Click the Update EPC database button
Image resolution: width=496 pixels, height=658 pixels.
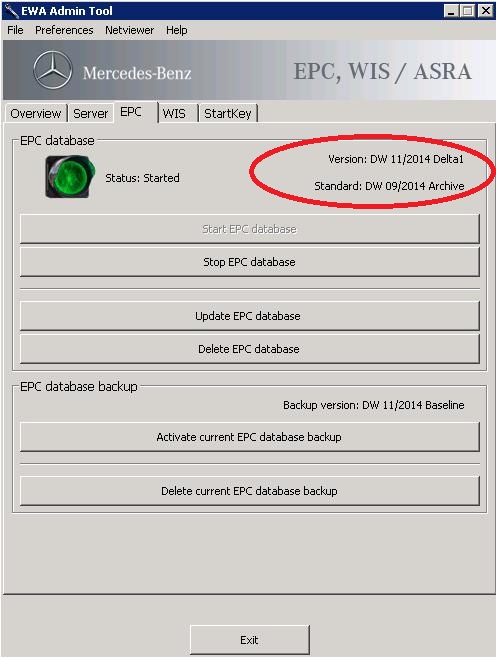point(249,316)
